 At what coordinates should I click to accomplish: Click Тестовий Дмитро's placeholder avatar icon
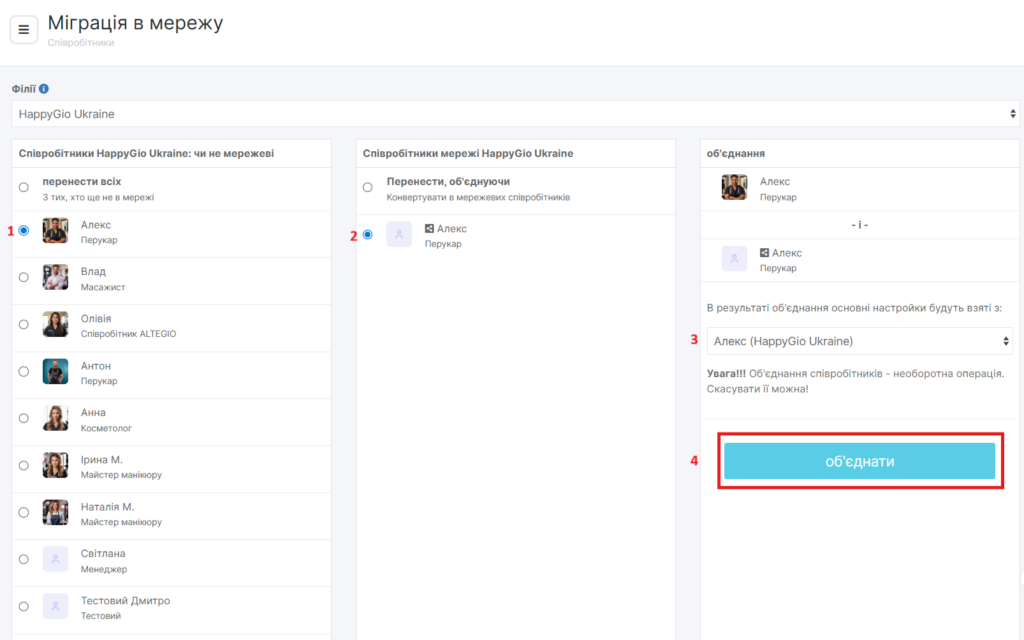point(55,606)
